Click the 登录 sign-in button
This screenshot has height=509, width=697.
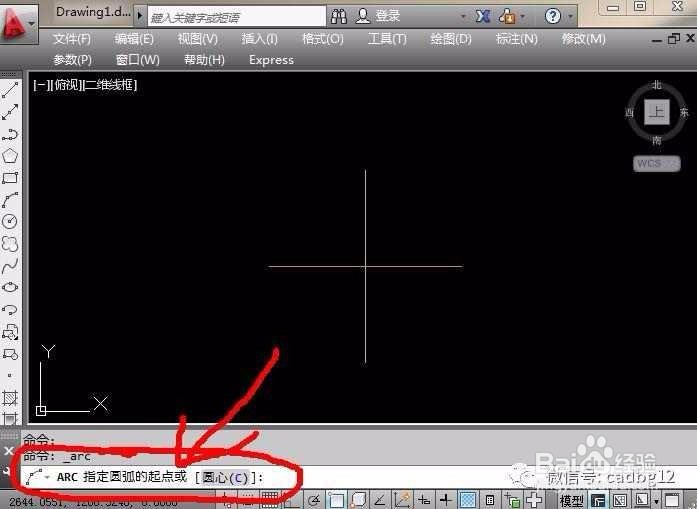(388, 16)
